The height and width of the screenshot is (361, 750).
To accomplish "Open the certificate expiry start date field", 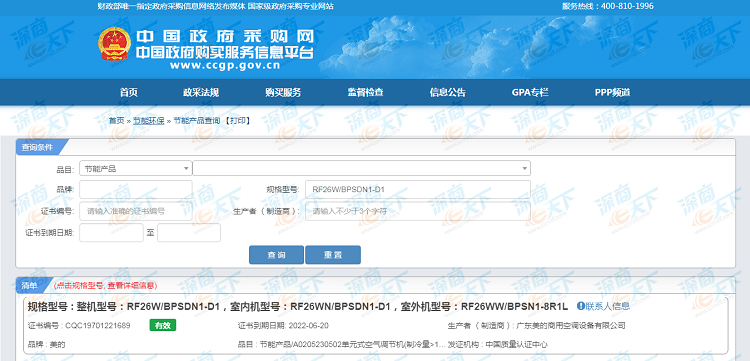I will tap(111, 233).
